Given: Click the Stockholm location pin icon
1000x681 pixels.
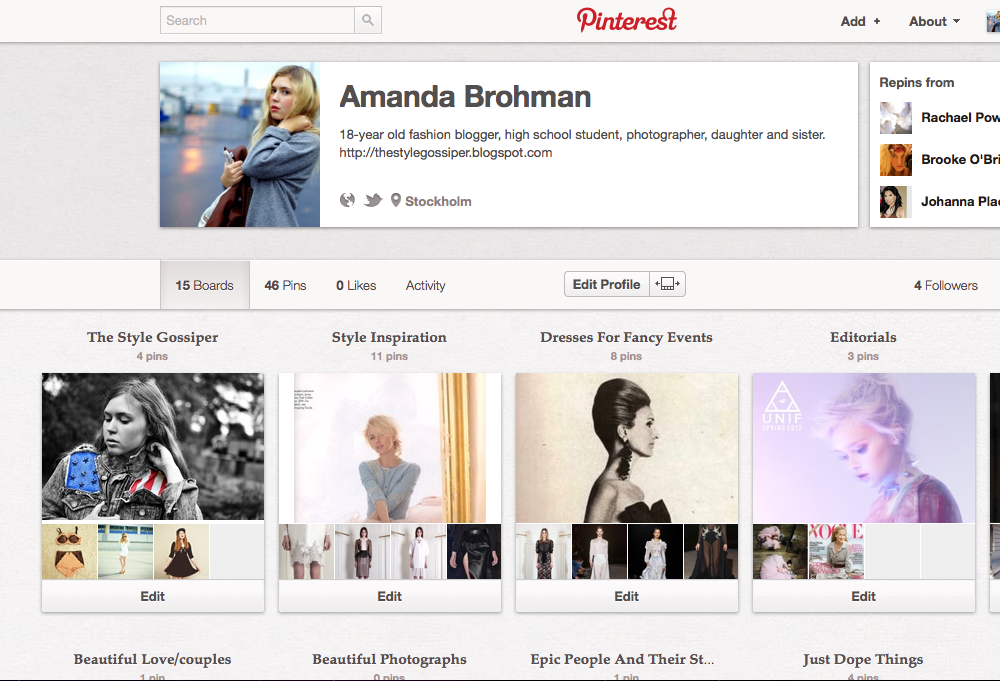Looking at the screenshot, I should pyautogui.click(x=396, y=200).
